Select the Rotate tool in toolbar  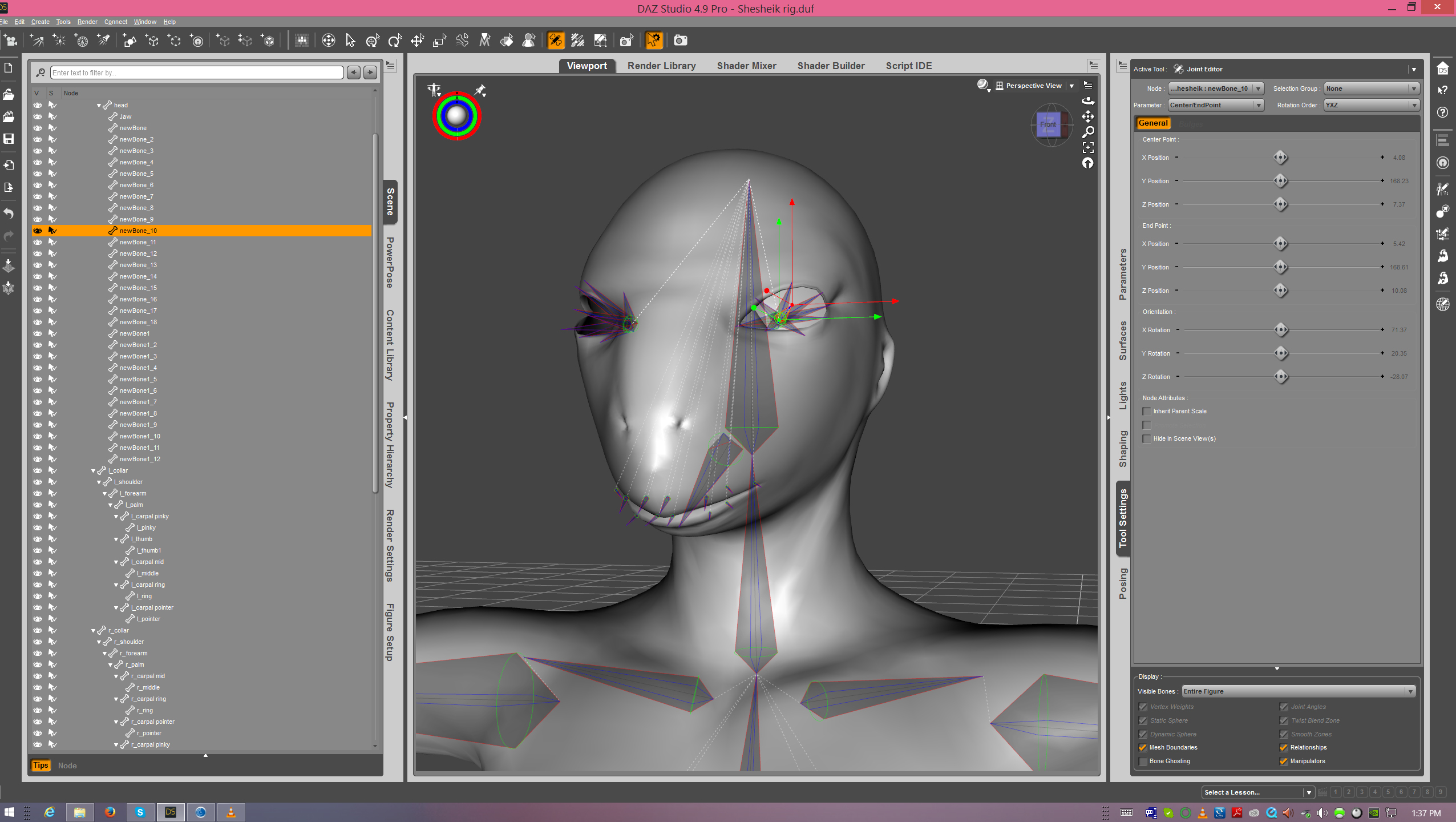coord(394,41)
